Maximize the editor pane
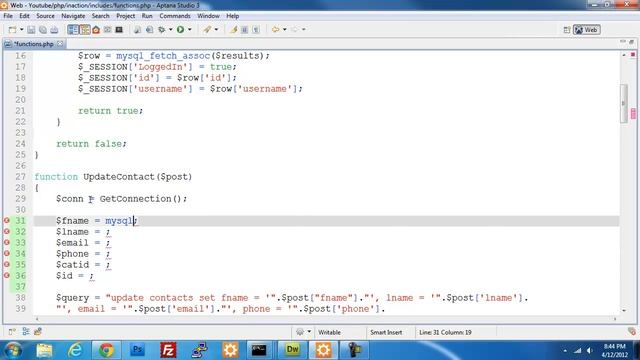The image size is (640, 360). point(631,42)
